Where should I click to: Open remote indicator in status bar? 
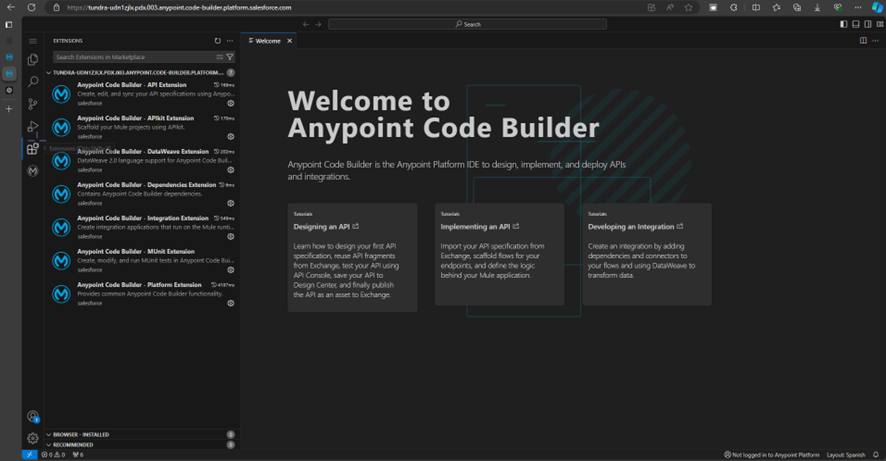pyautogui.click(x=29, y=455)
